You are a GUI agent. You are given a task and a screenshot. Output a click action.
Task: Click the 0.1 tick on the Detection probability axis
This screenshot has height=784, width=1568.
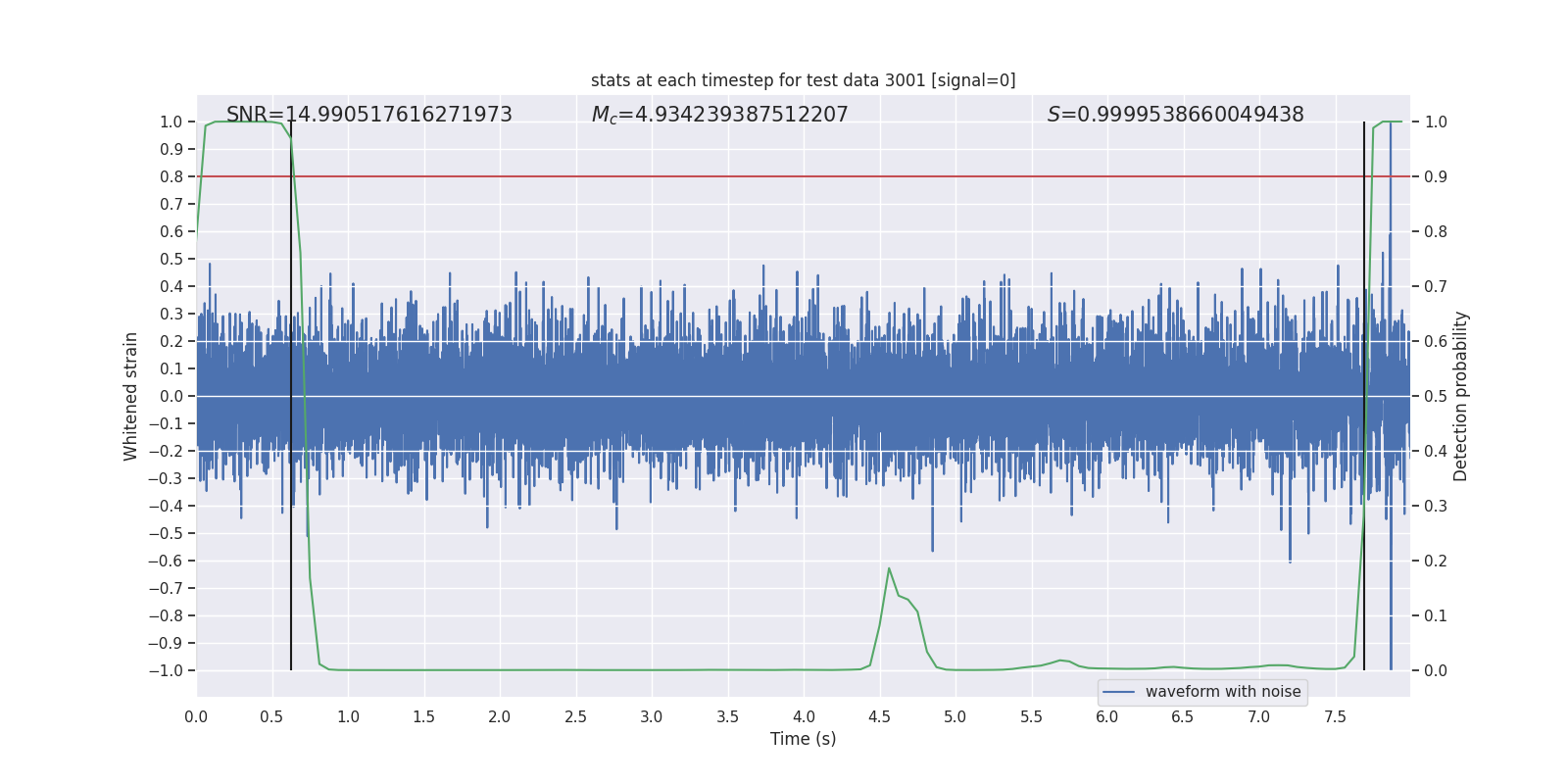click(1436, 615)
